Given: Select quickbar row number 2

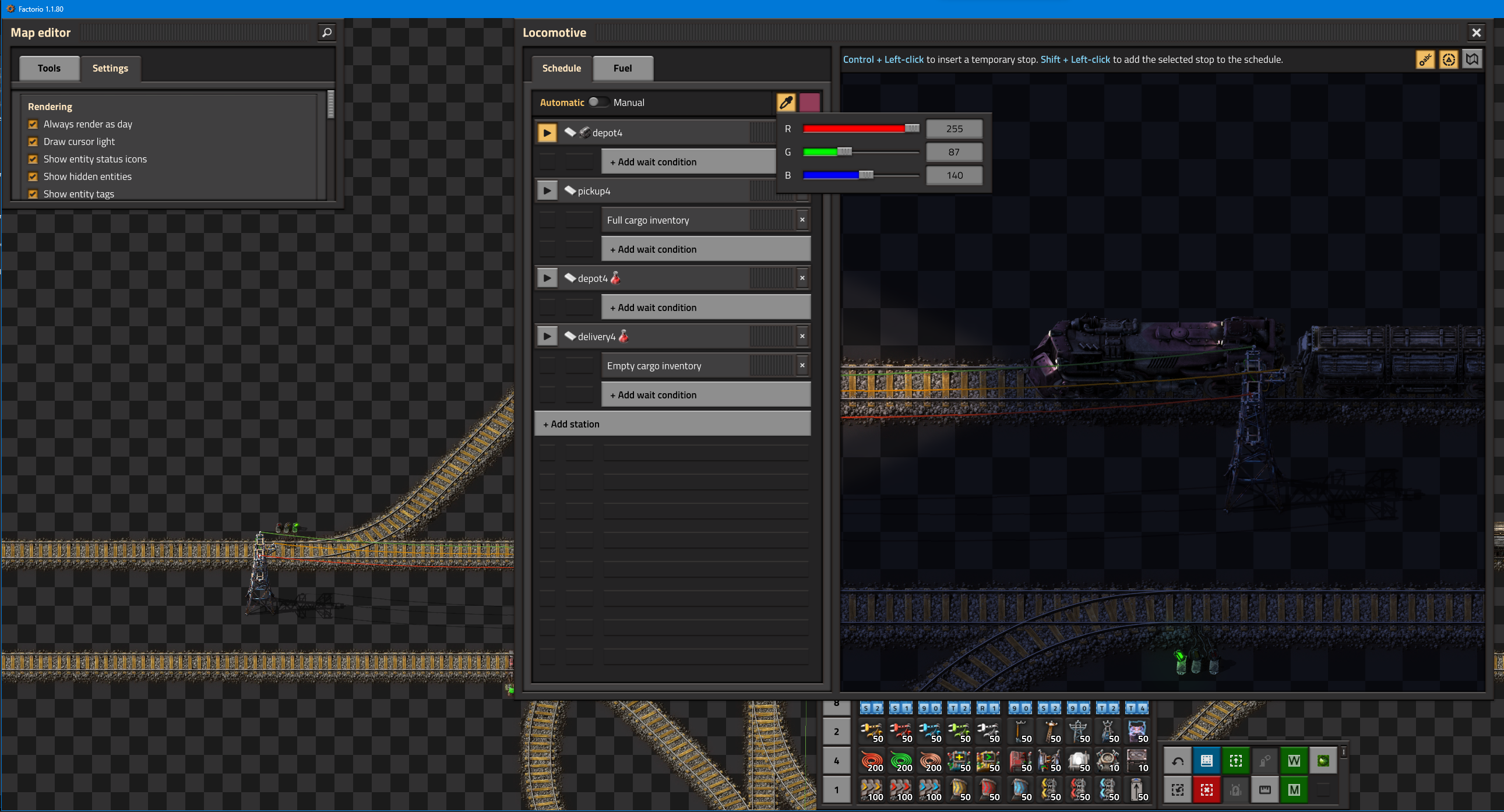Looking at the screenshot, I should (x=836, y=732).
